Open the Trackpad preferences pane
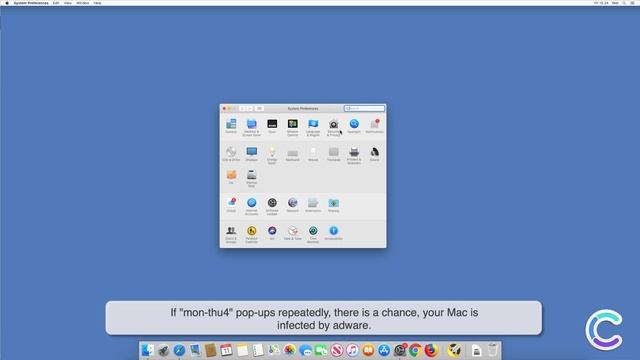This screenshot has width=640, height=360. pos(333,154)
